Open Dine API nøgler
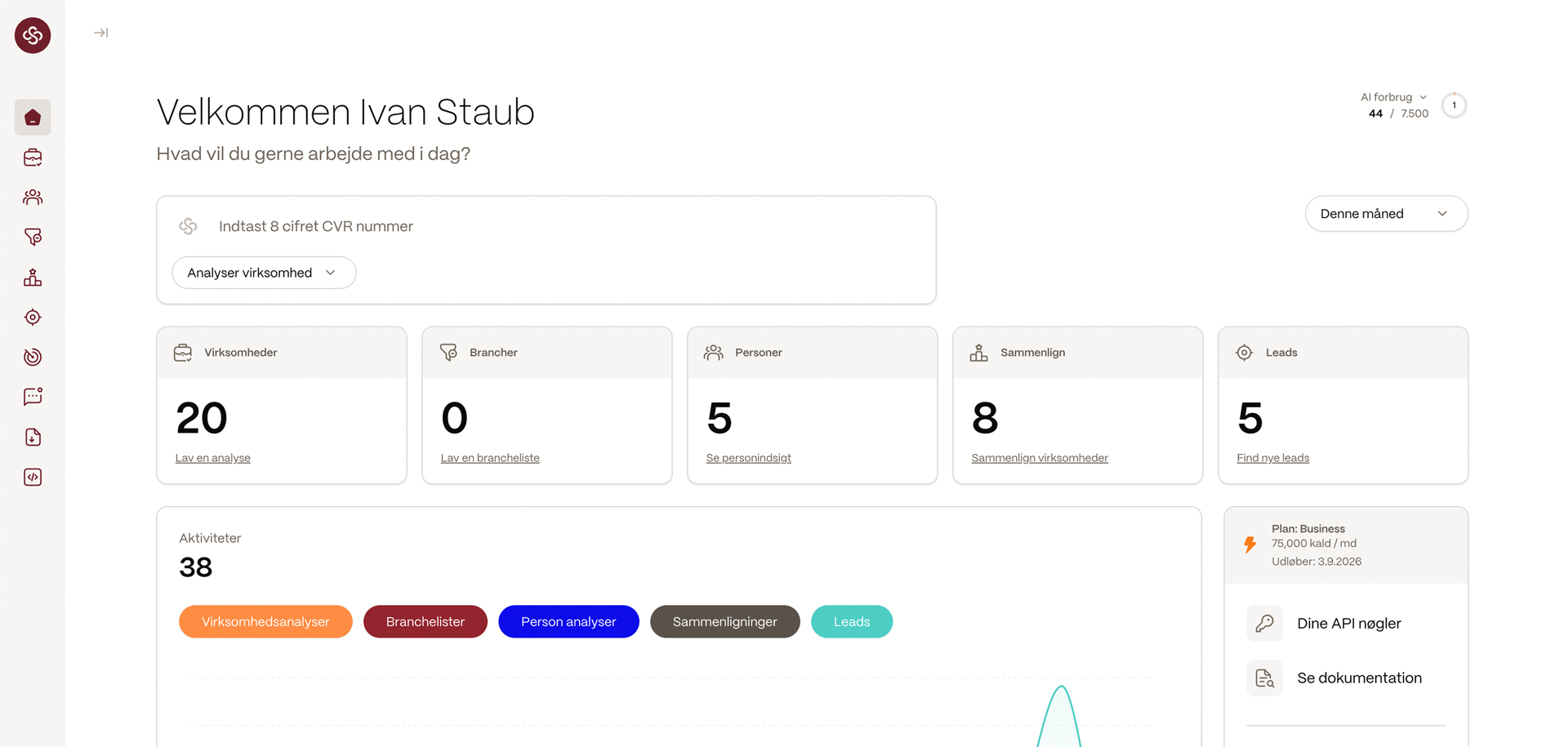The image size is (1568, 747). tap(1348, 624)
